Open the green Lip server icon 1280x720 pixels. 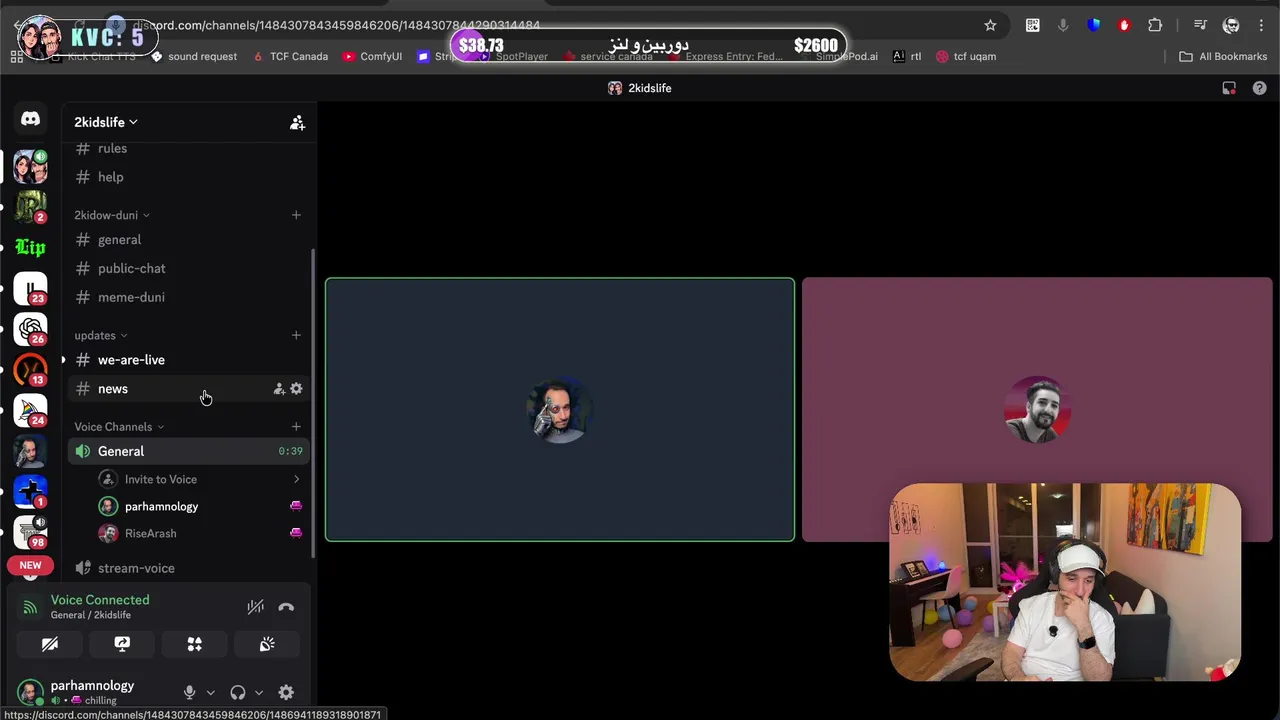(x=30, y=247)
